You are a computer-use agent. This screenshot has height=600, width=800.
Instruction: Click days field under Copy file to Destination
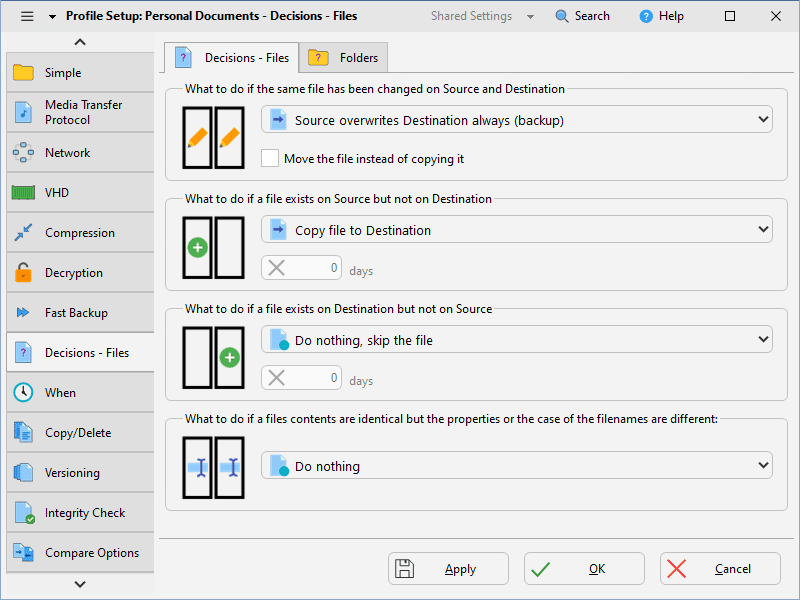click(x=302, y=267)
